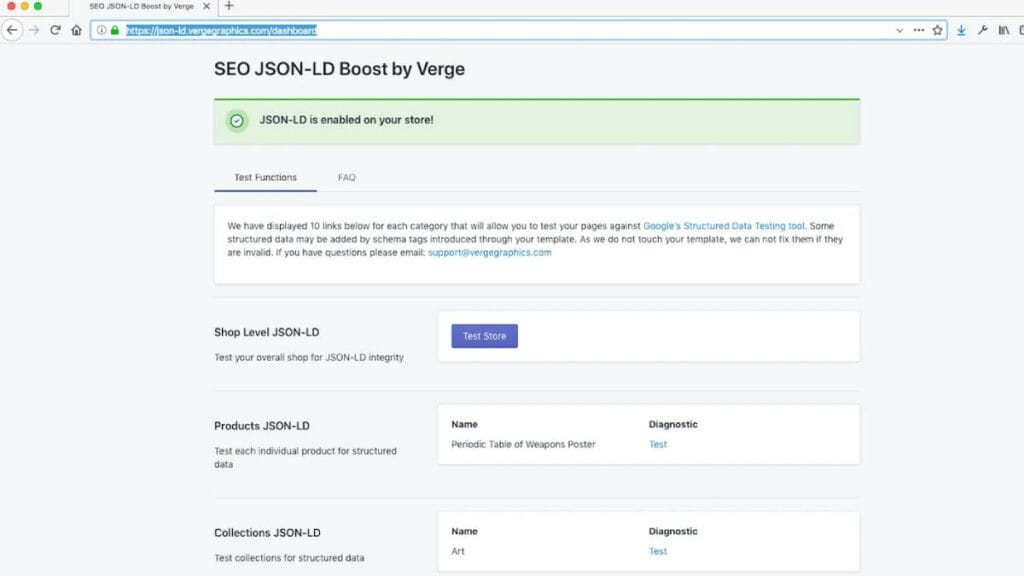Click 'Test your overall shop for JSON-LD integrity'
The width and height of the screenshot is (1024, 576).
pyautogui.click(x=309, y=358)
